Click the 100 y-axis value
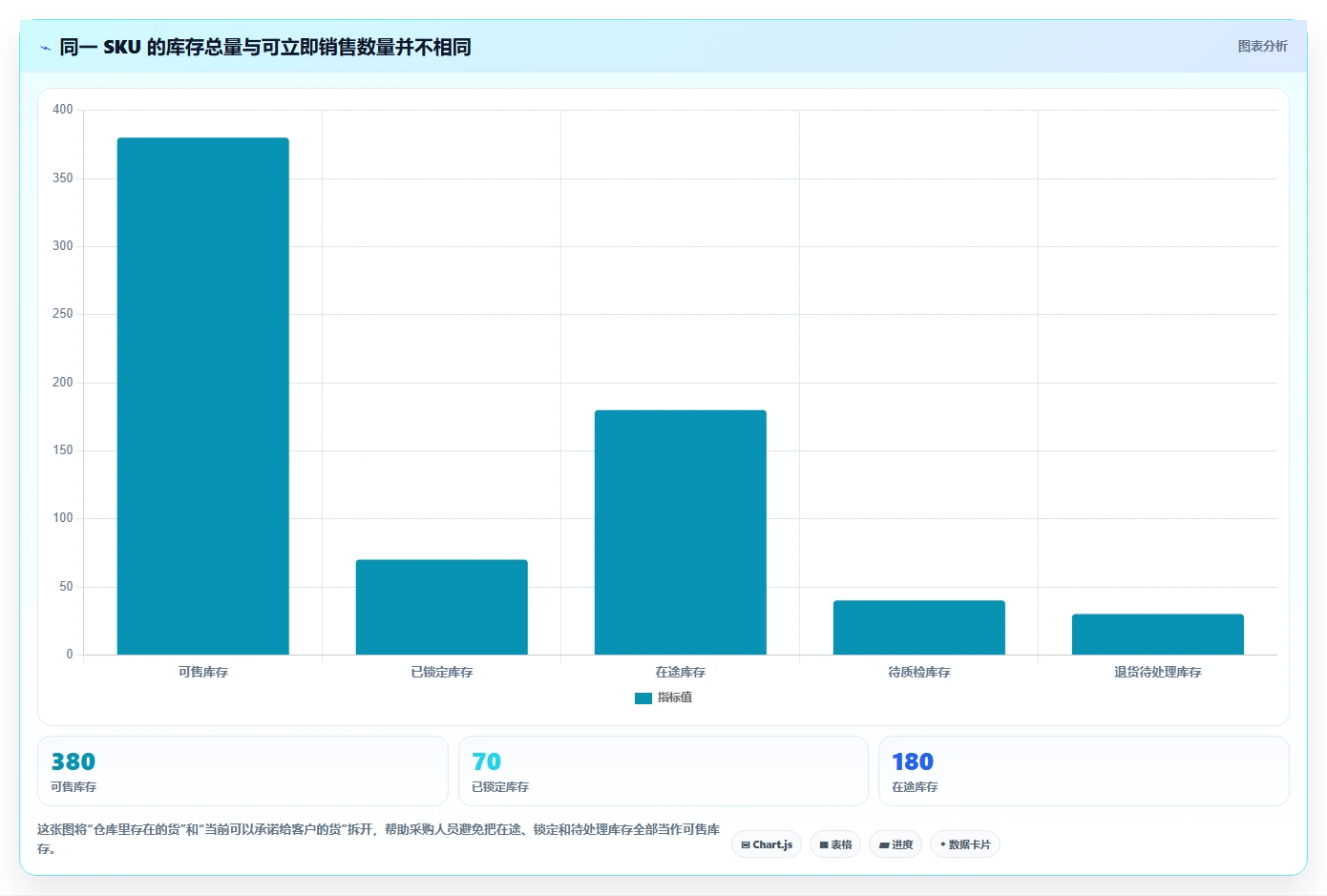 point(63,518)
